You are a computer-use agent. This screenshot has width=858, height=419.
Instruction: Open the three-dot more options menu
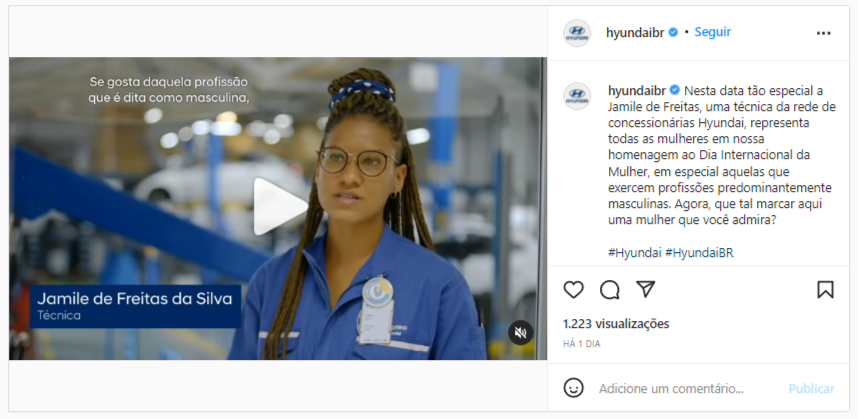point(824,33)
